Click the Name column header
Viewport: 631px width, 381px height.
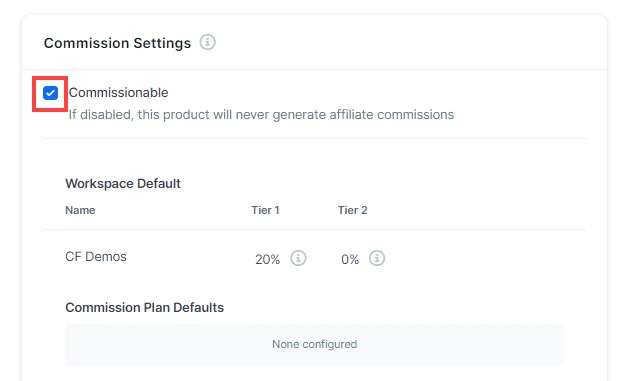coord(80,210)
